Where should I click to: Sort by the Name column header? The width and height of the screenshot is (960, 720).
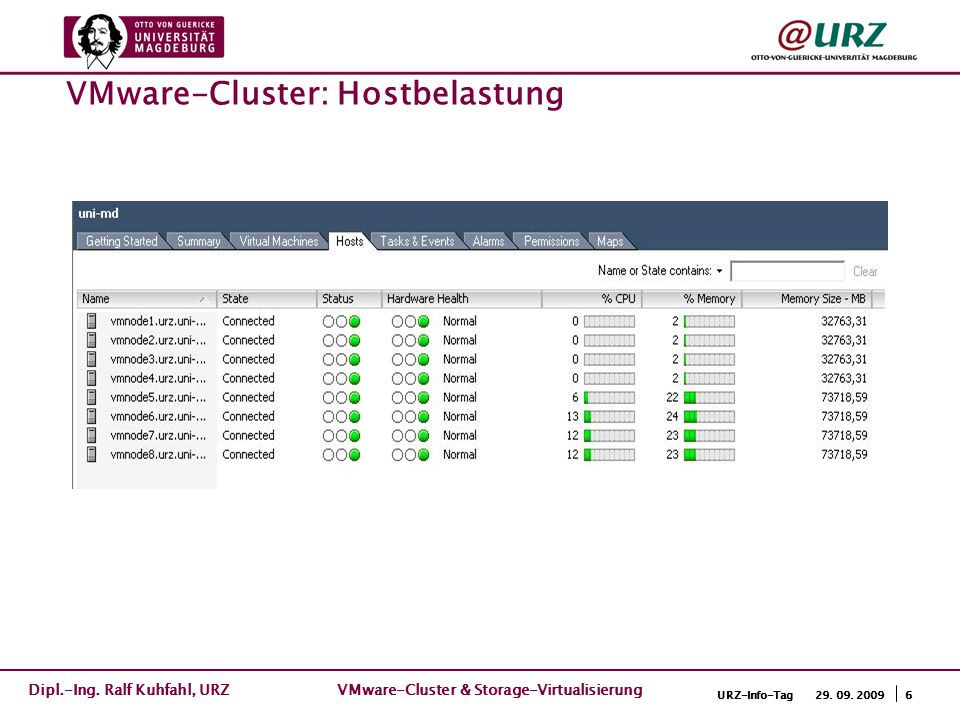click(x=146, y=299)
